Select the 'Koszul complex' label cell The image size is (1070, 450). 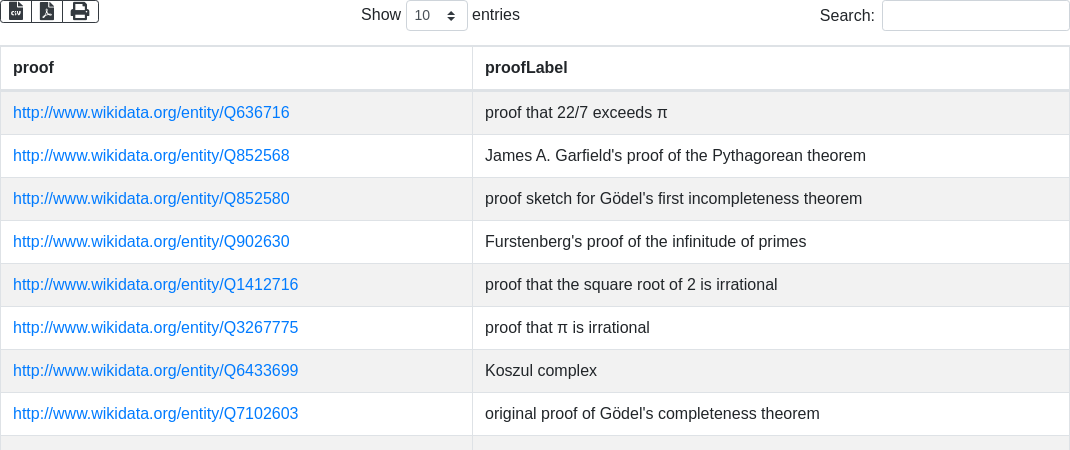[x=541, y=371]
